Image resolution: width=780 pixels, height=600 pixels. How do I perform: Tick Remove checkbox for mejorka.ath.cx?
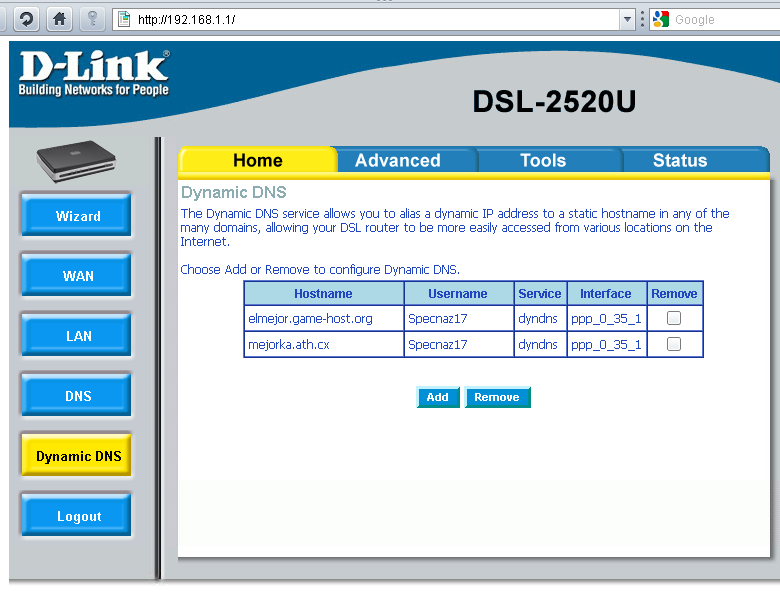click(674, 344)
